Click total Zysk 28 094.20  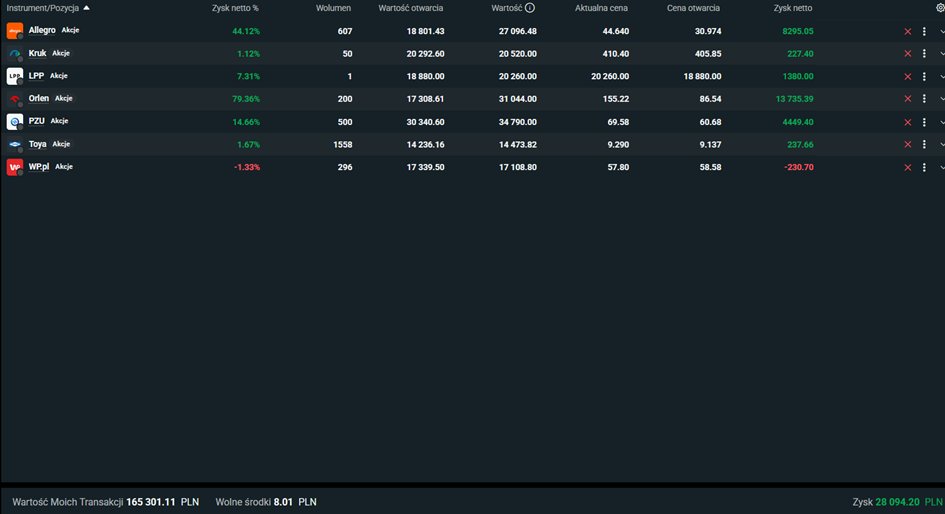click(x=897, y=502)
